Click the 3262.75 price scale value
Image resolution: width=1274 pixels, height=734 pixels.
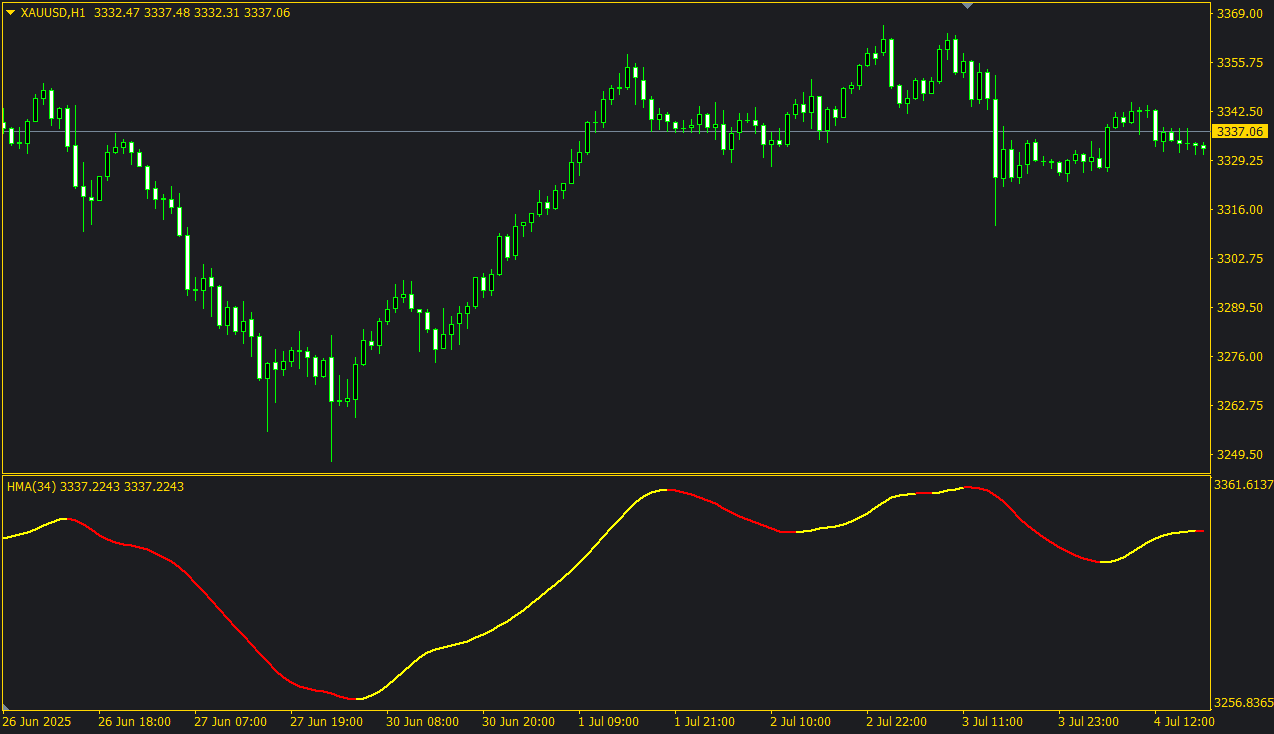click(1238, 406)
